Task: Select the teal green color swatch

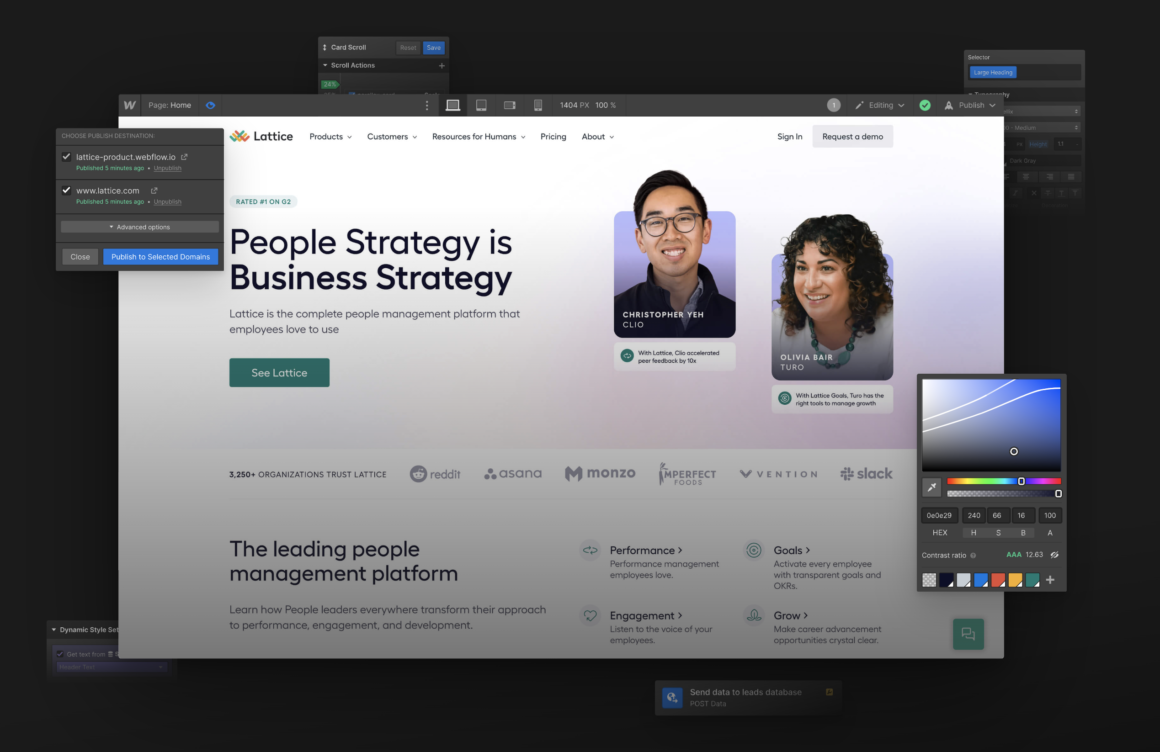Action: [1032, 580]
